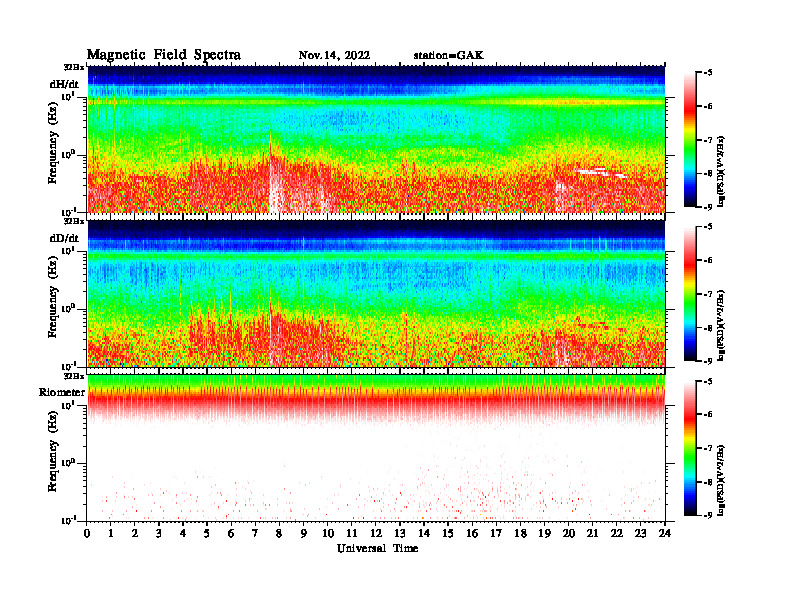
Task: Click the "17" hour tick label
Action: [x=496, y=534]
